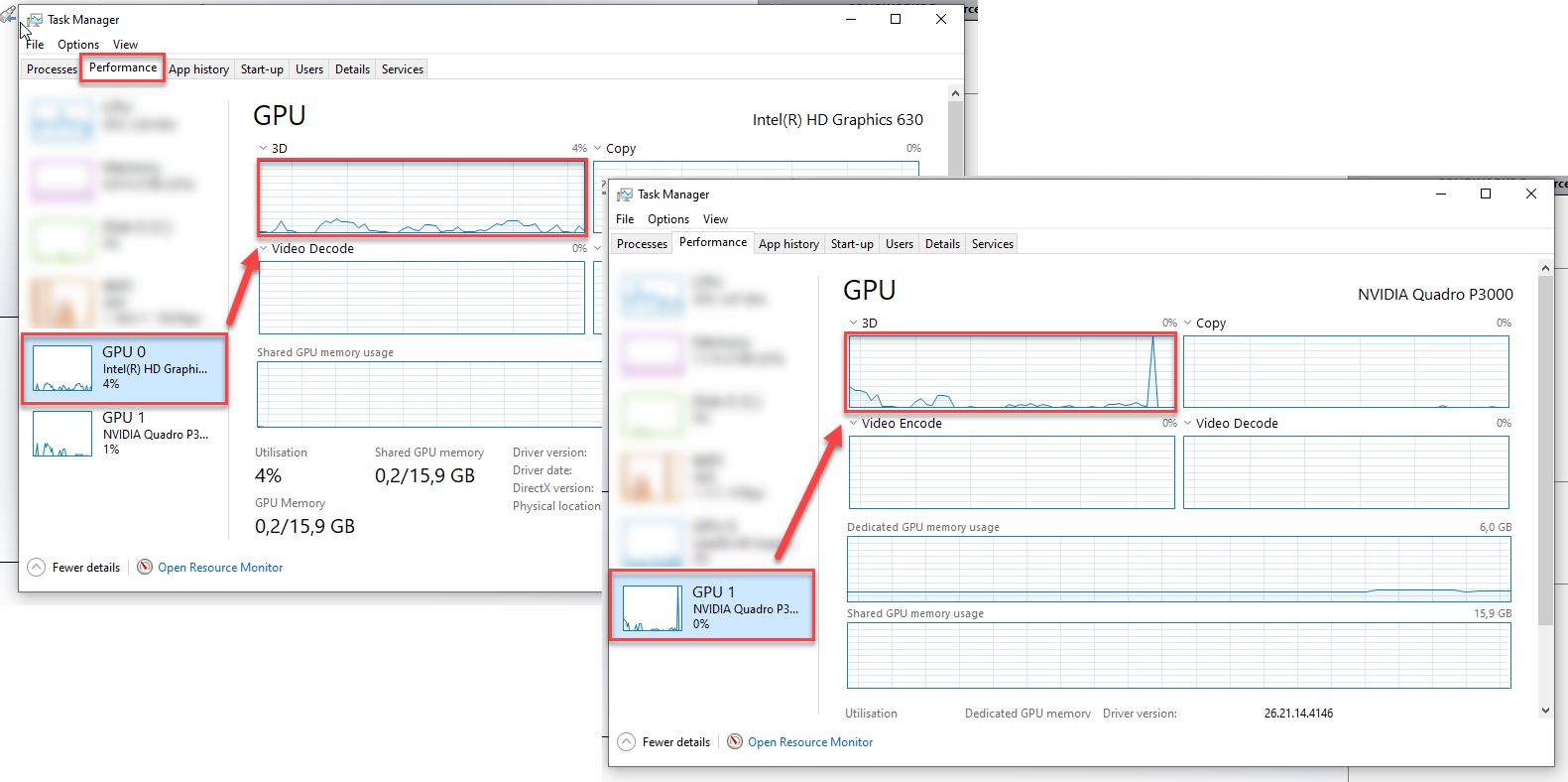Screen dimensions: 1568x782
Task: Minimize the front Task Manager window
Action: click(1440, 194)
